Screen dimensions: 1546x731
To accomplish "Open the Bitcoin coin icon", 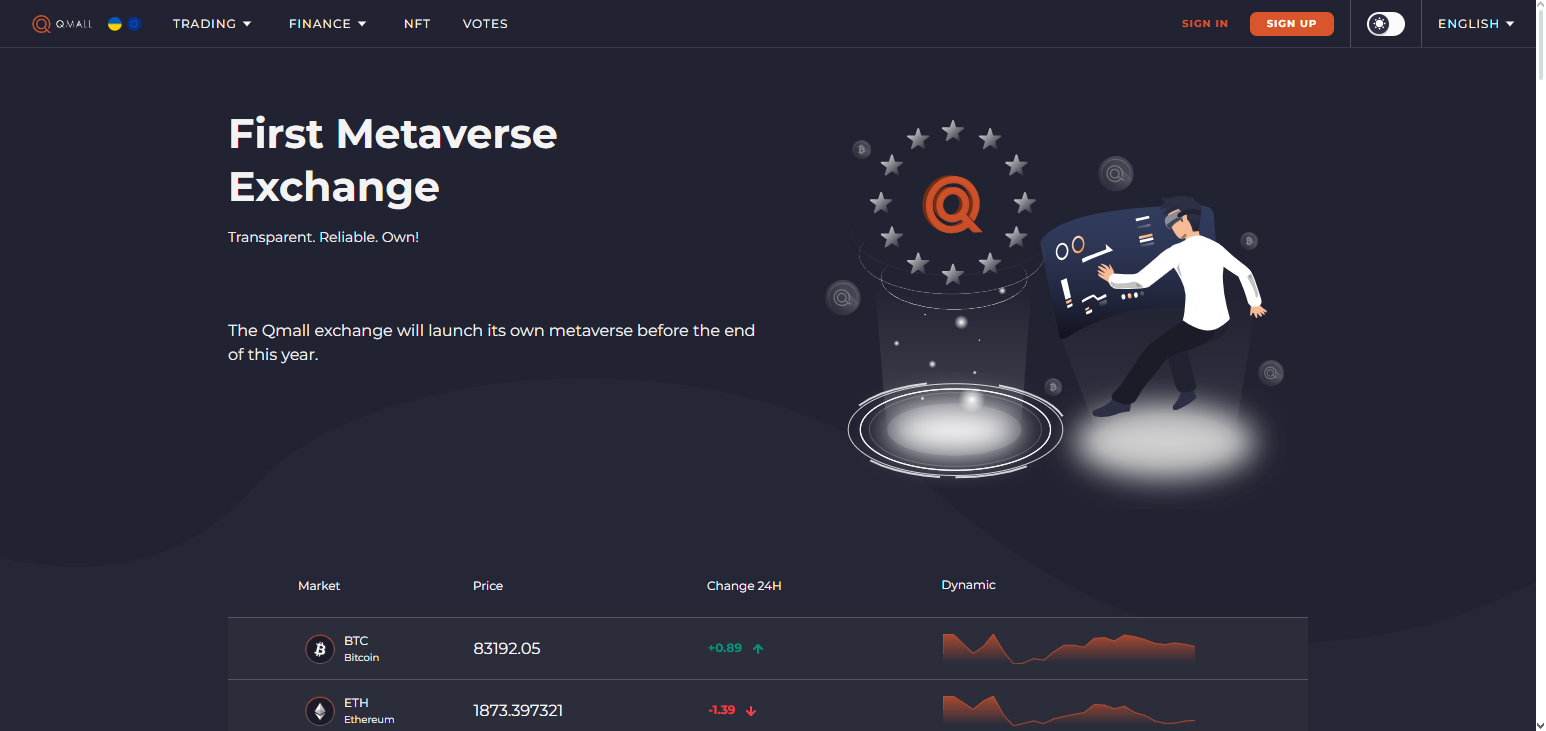I will (320, 649).
